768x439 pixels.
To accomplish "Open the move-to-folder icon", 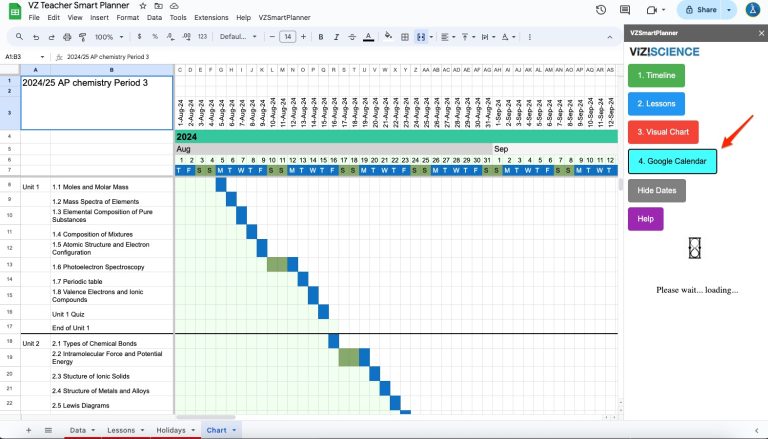I will point(158,6).
